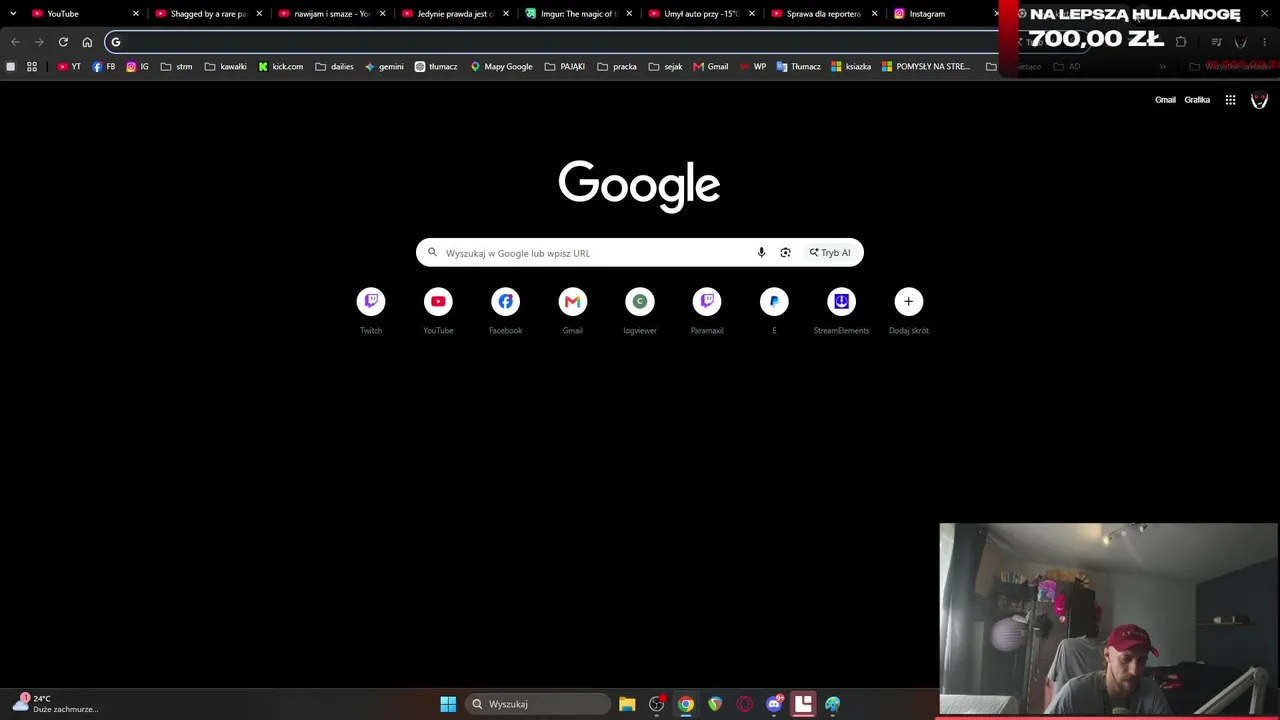Click the Chrome icon in the taskbar
This screenshot has height=720, width=1280.
tap(685, 704)
